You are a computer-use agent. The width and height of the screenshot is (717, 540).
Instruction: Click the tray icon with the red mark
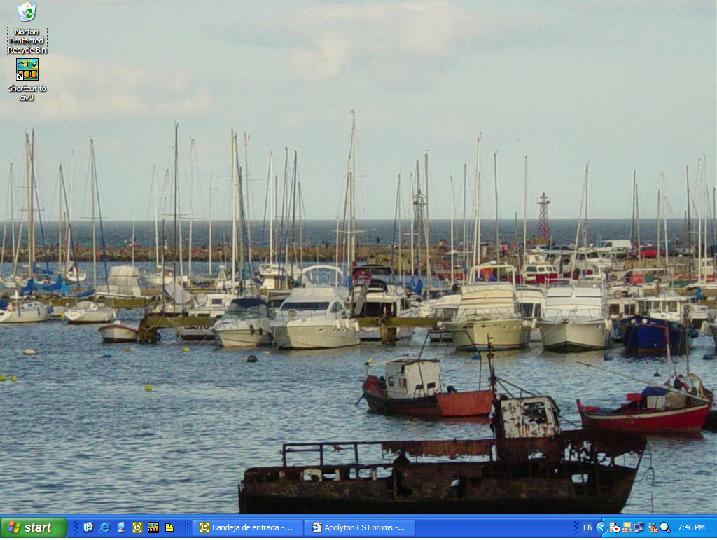652,527
